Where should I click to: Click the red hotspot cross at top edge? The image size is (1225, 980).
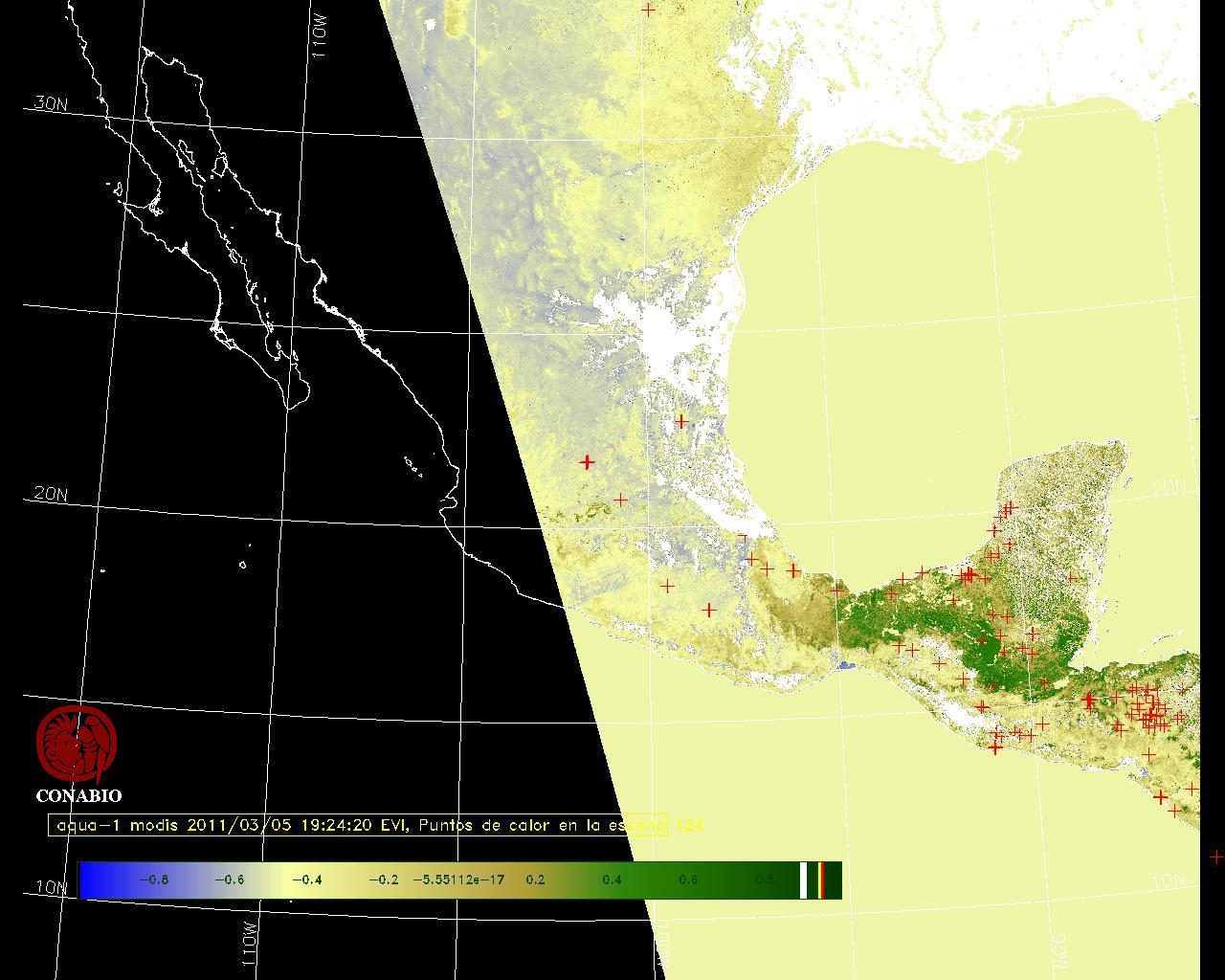649,10
